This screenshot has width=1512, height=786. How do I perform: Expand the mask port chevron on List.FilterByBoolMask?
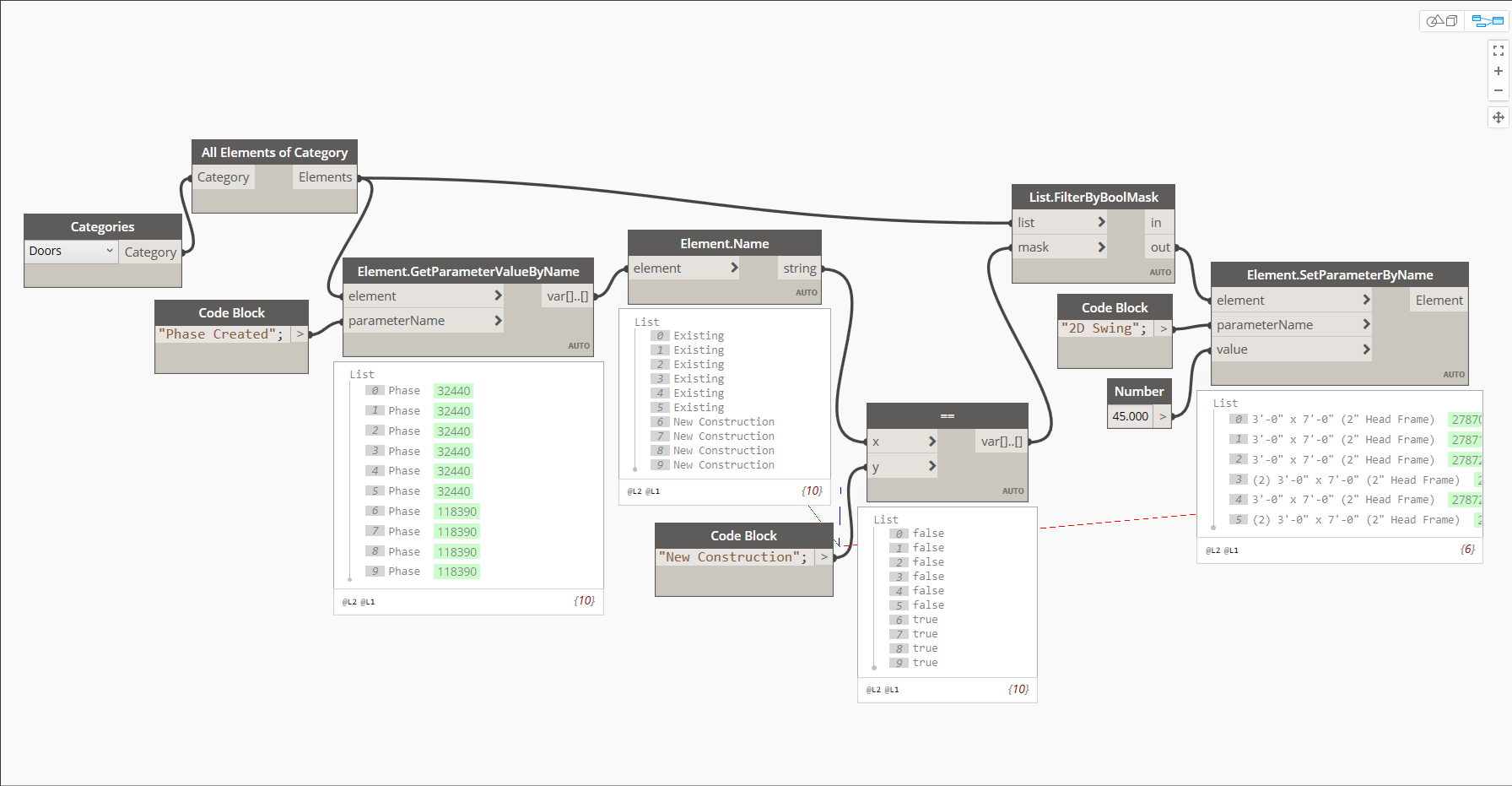1101,247
